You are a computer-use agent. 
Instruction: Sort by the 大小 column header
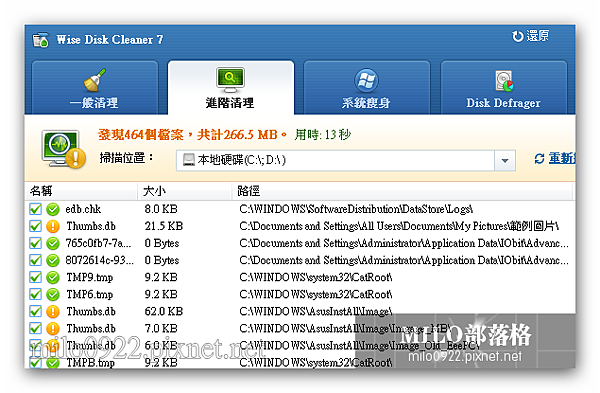185,191
